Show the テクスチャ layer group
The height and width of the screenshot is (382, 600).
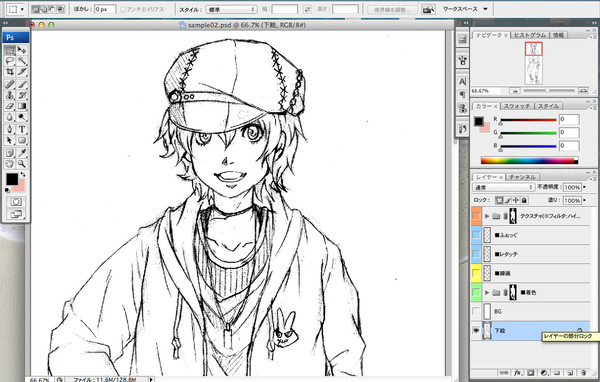pos(476,216)
